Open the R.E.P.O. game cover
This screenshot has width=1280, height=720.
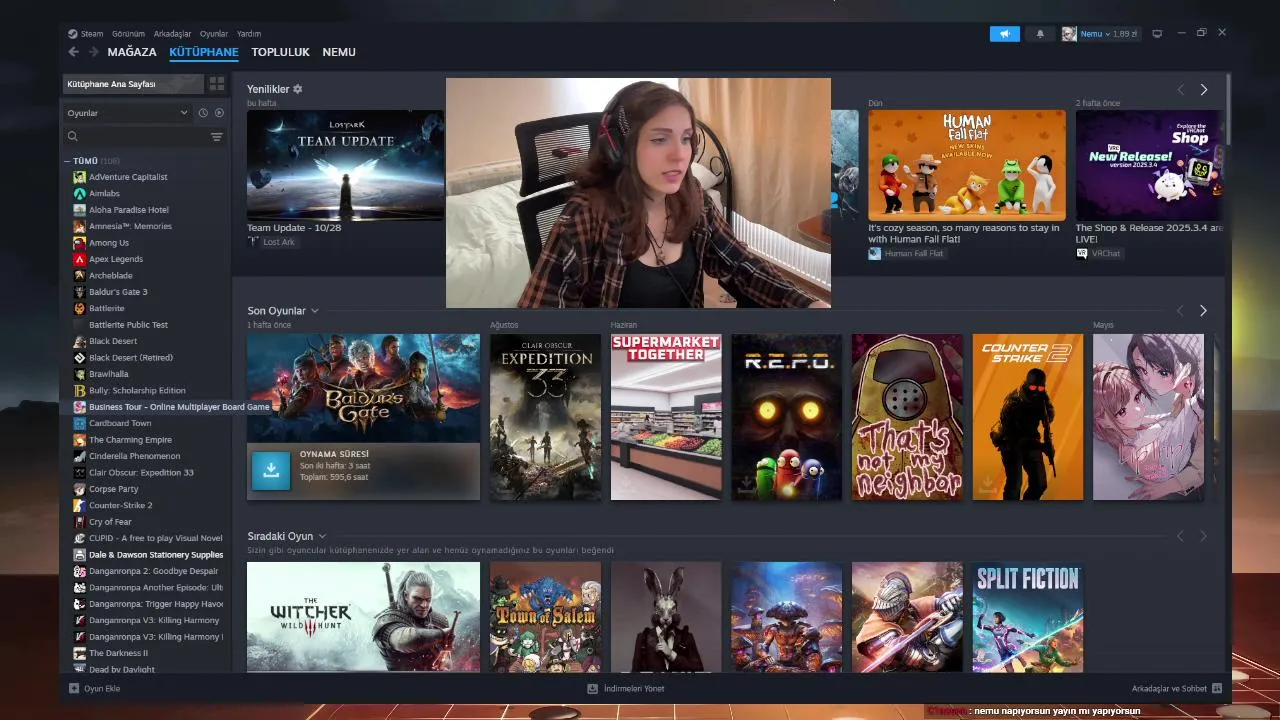[787, 417]
